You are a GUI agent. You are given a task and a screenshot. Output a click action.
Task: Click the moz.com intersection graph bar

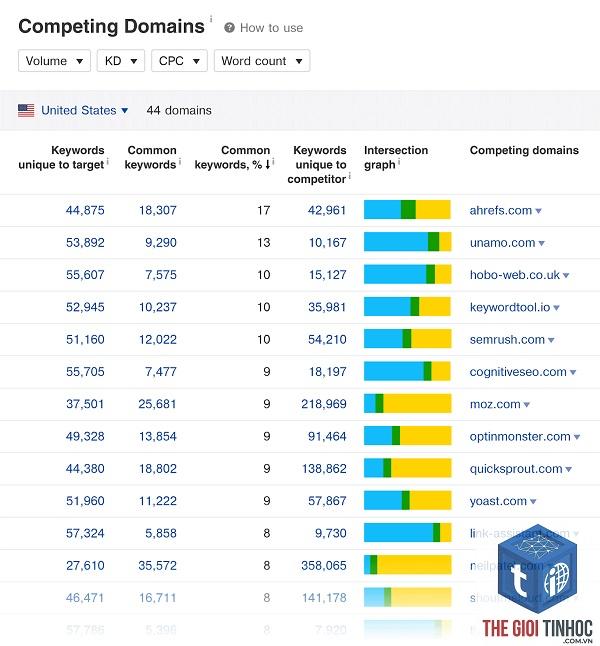(408, 403)
